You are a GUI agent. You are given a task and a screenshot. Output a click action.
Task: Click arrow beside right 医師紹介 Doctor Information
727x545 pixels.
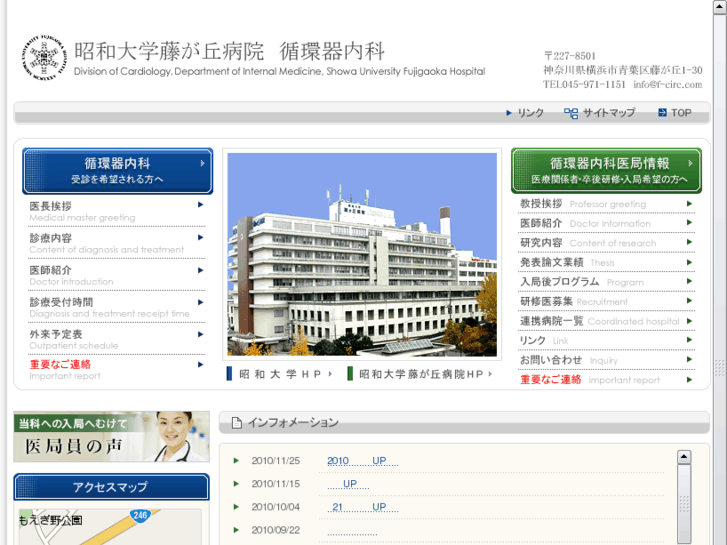click(x=689, y=223)
